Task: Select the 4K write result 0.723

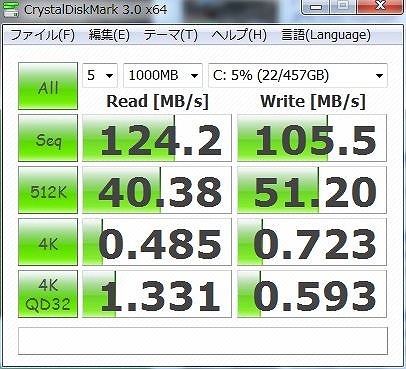Action: click(x=312, y=242)
